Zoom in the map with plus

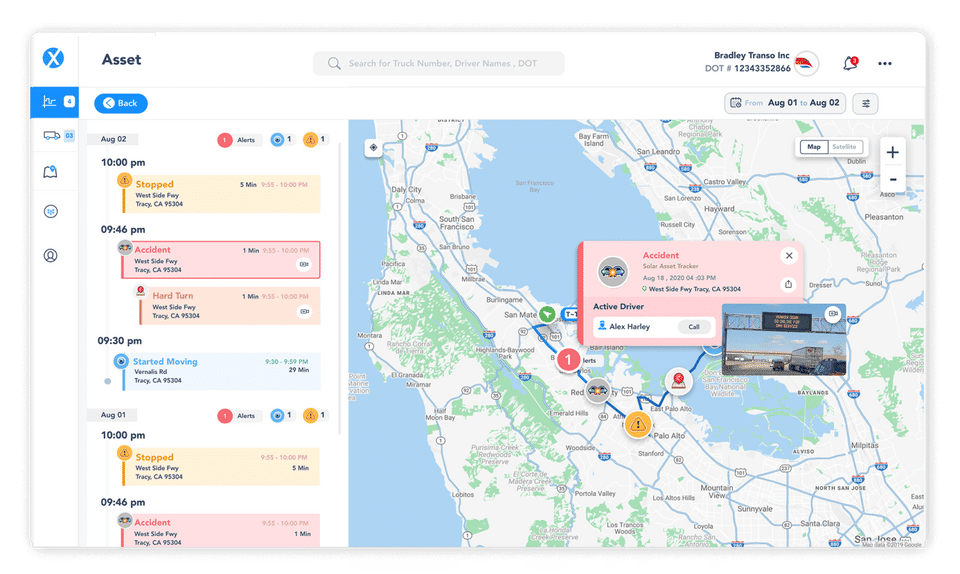coord(893,152)
